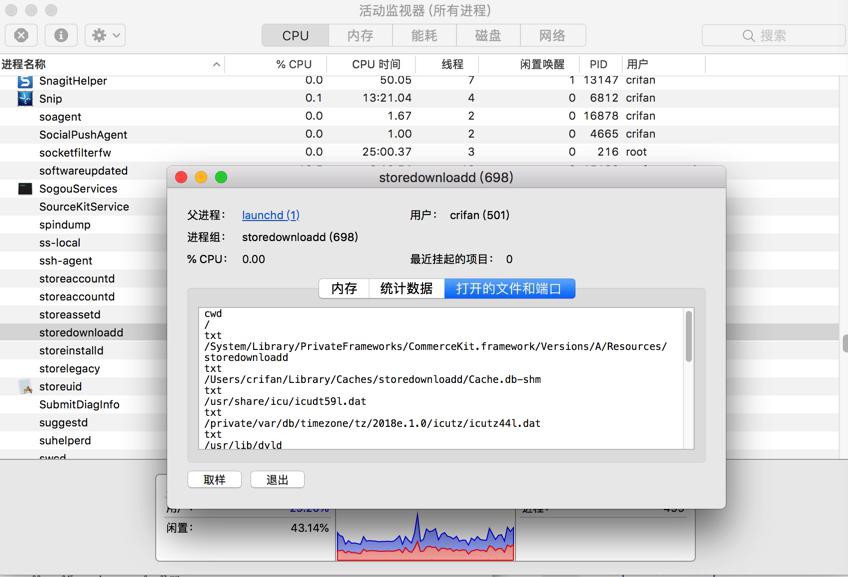Sort by 闲置唤醒 column header
The width and height of the screenshot is (848, 577).
click(529, 64)
